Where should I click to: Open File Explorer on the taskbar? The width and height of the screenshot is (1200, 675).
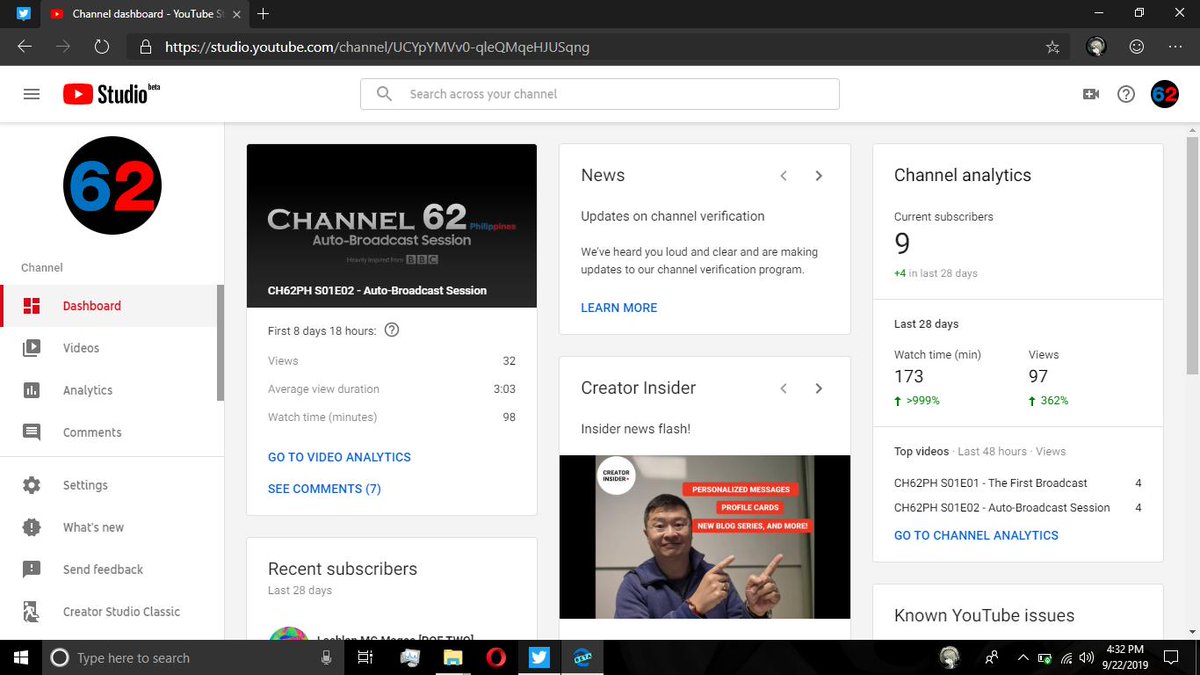[453, 657]
